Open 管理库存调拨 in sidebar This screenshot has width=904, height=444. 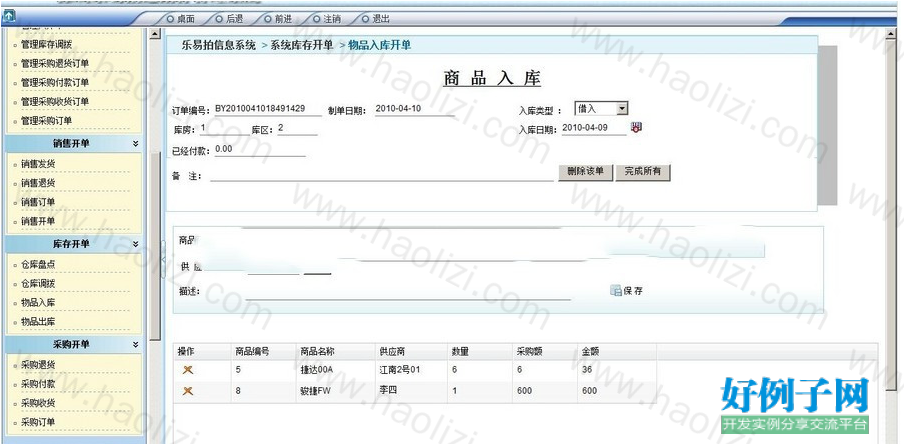pyautogui.click(x=46, y=44)
